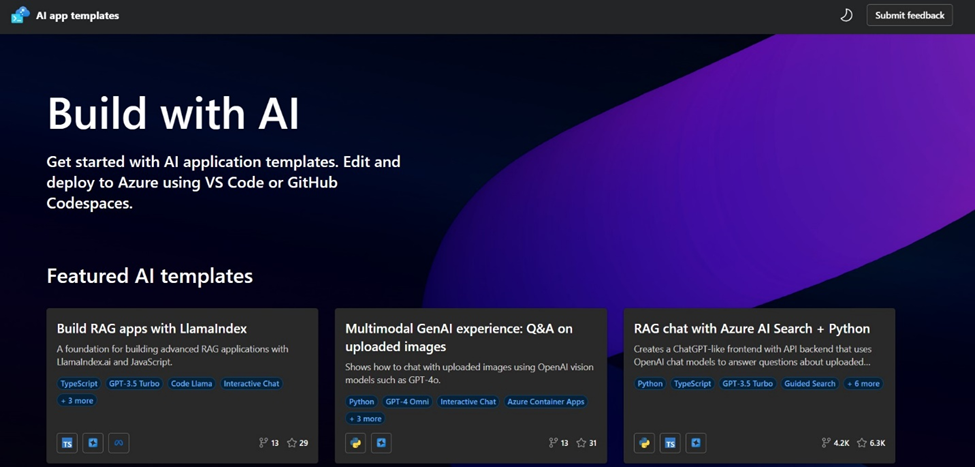This screenshot has height=467, width=975.
Task: Click the AI app templates logo icon
Action: click(x=20, y=16)
